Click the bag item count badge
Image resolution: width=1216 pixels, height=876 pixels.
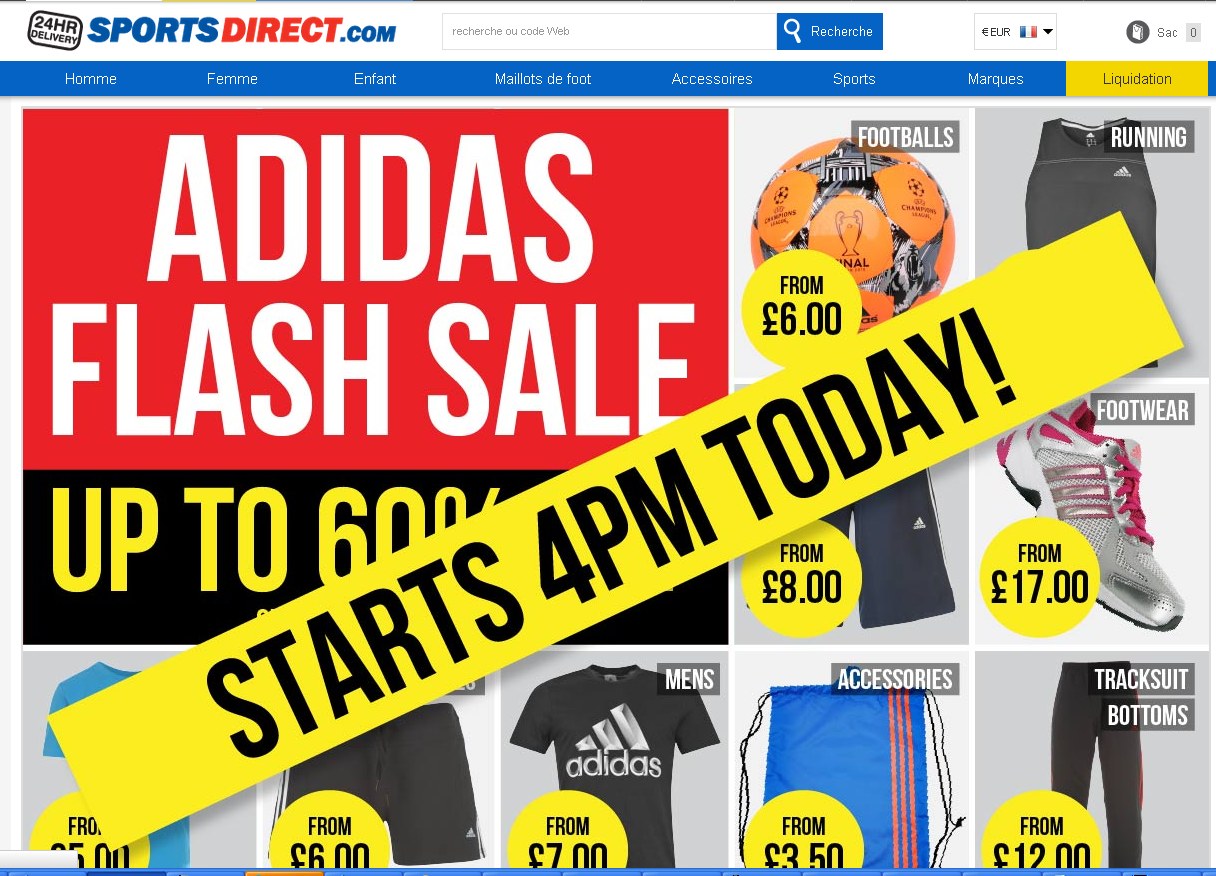[x=1193, y=33]
